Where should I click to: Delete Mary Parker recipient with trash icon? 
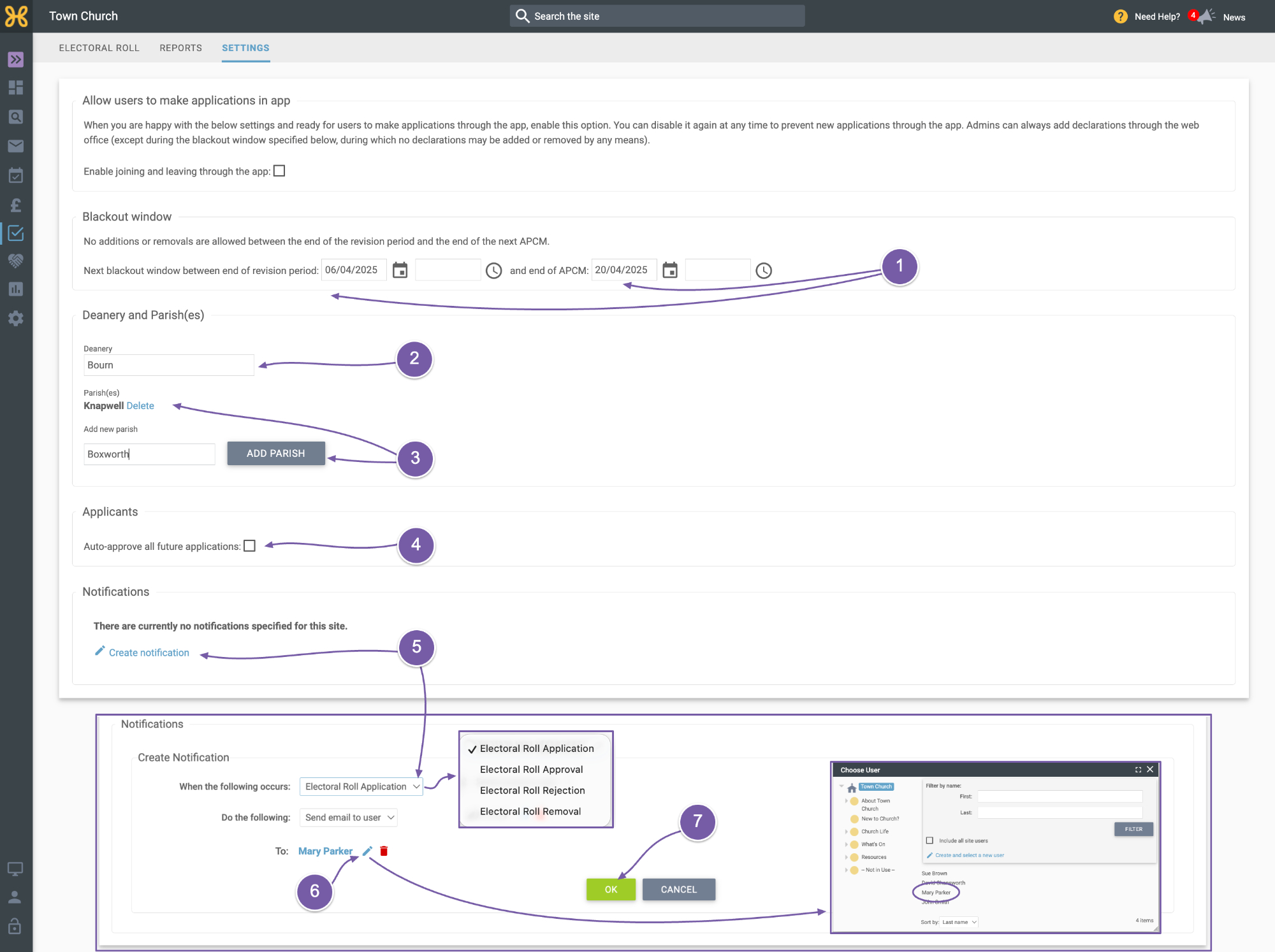pyautogui.click(x=384, y=851)
